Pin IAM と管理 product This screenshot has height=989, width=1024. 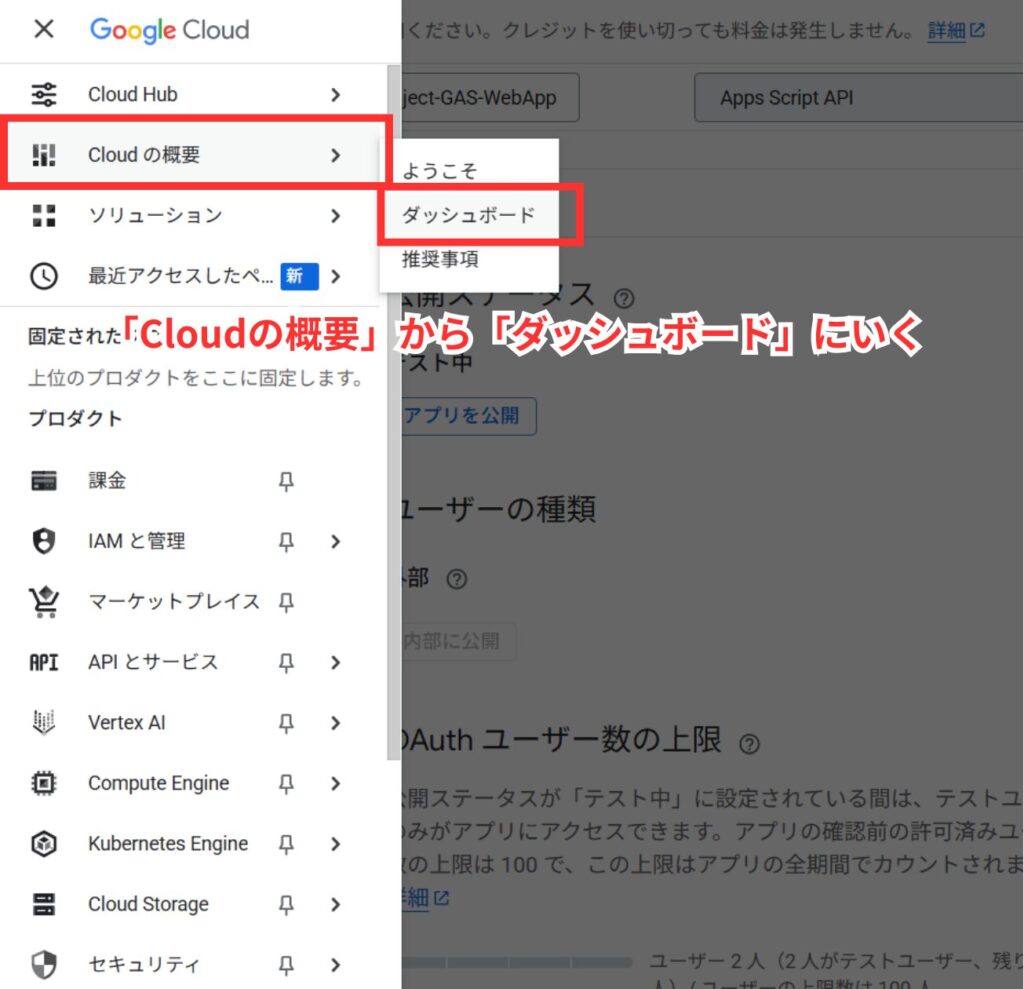[286, 542]
